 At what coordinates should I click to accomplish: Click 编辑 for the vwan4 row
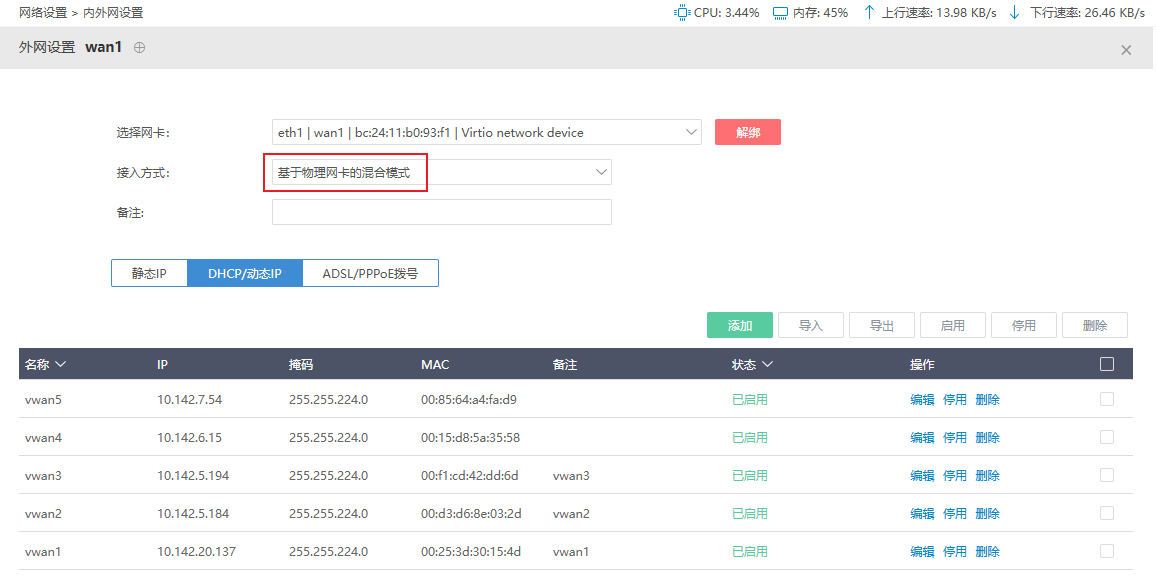coord(922,437)
